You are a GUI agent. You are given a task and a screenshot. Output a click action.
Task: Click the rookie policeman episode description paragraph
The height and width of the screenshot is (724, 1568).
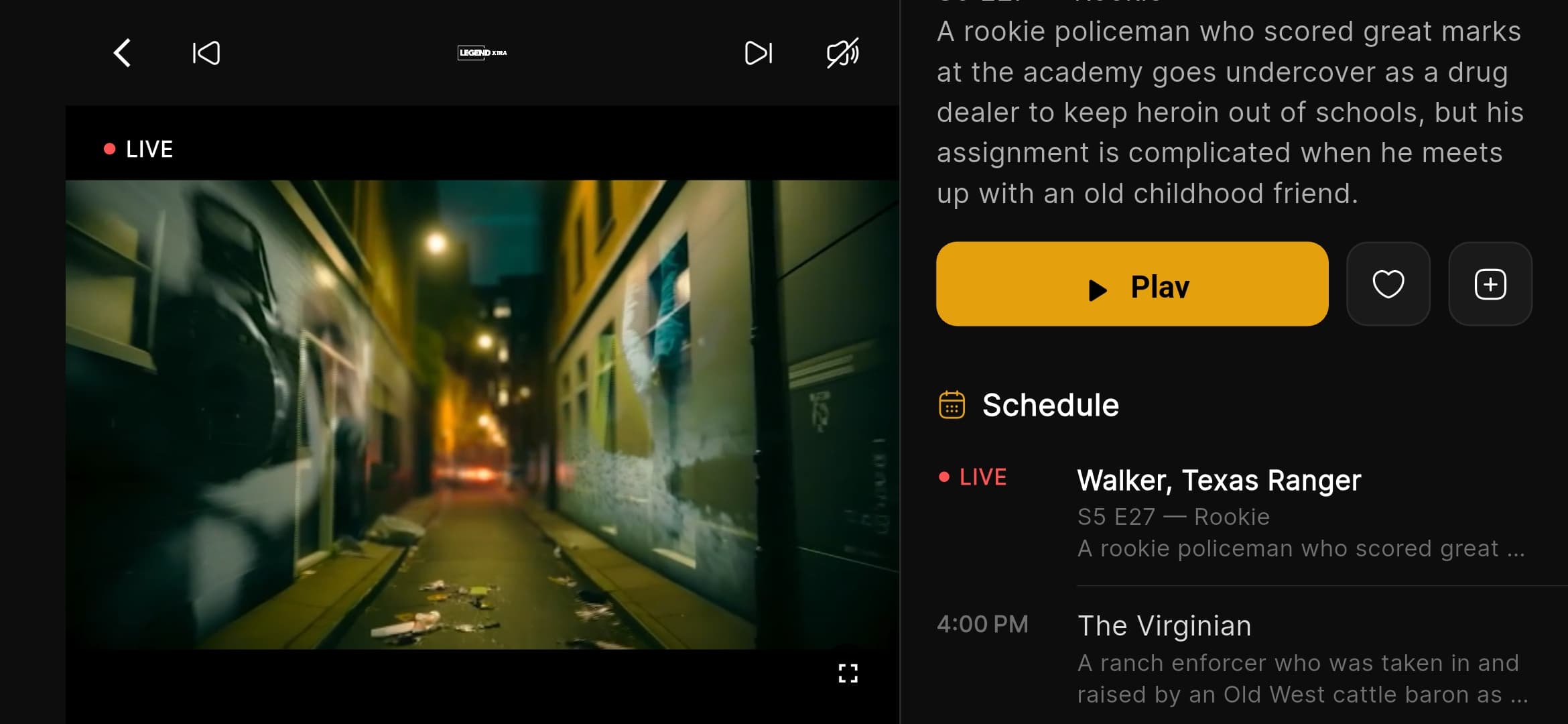tap(1230, 113)
